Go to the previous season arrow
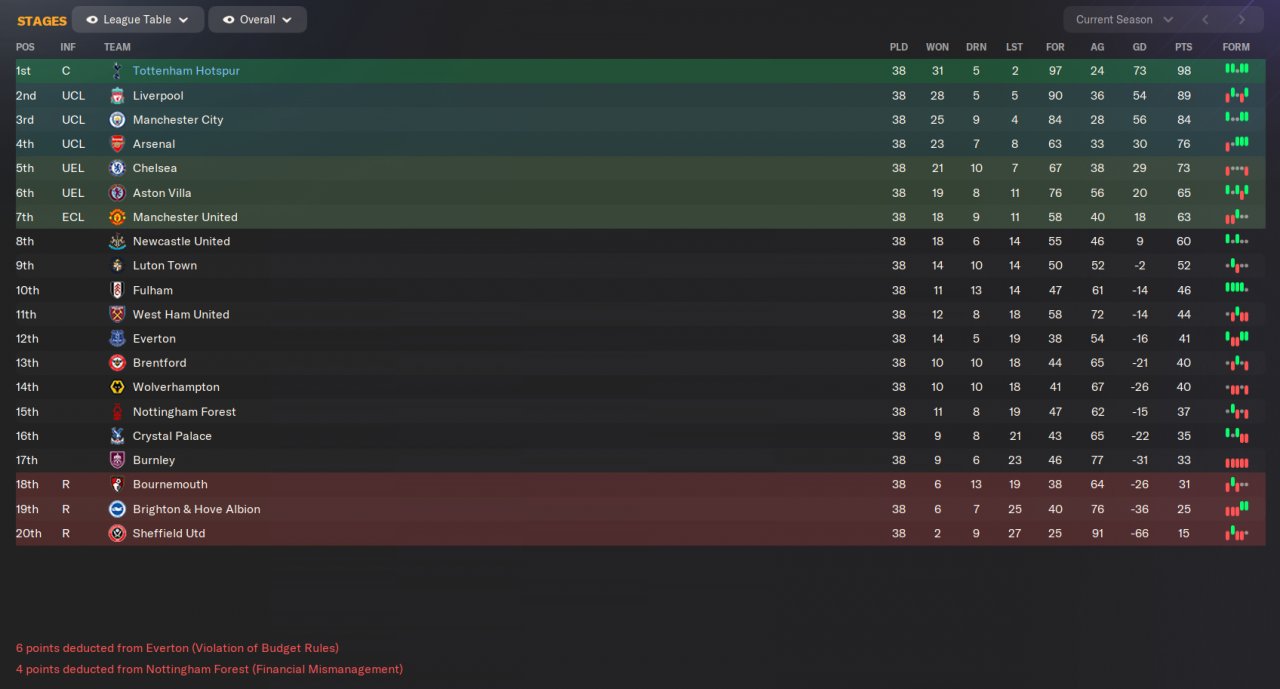 click(1205, 20)
